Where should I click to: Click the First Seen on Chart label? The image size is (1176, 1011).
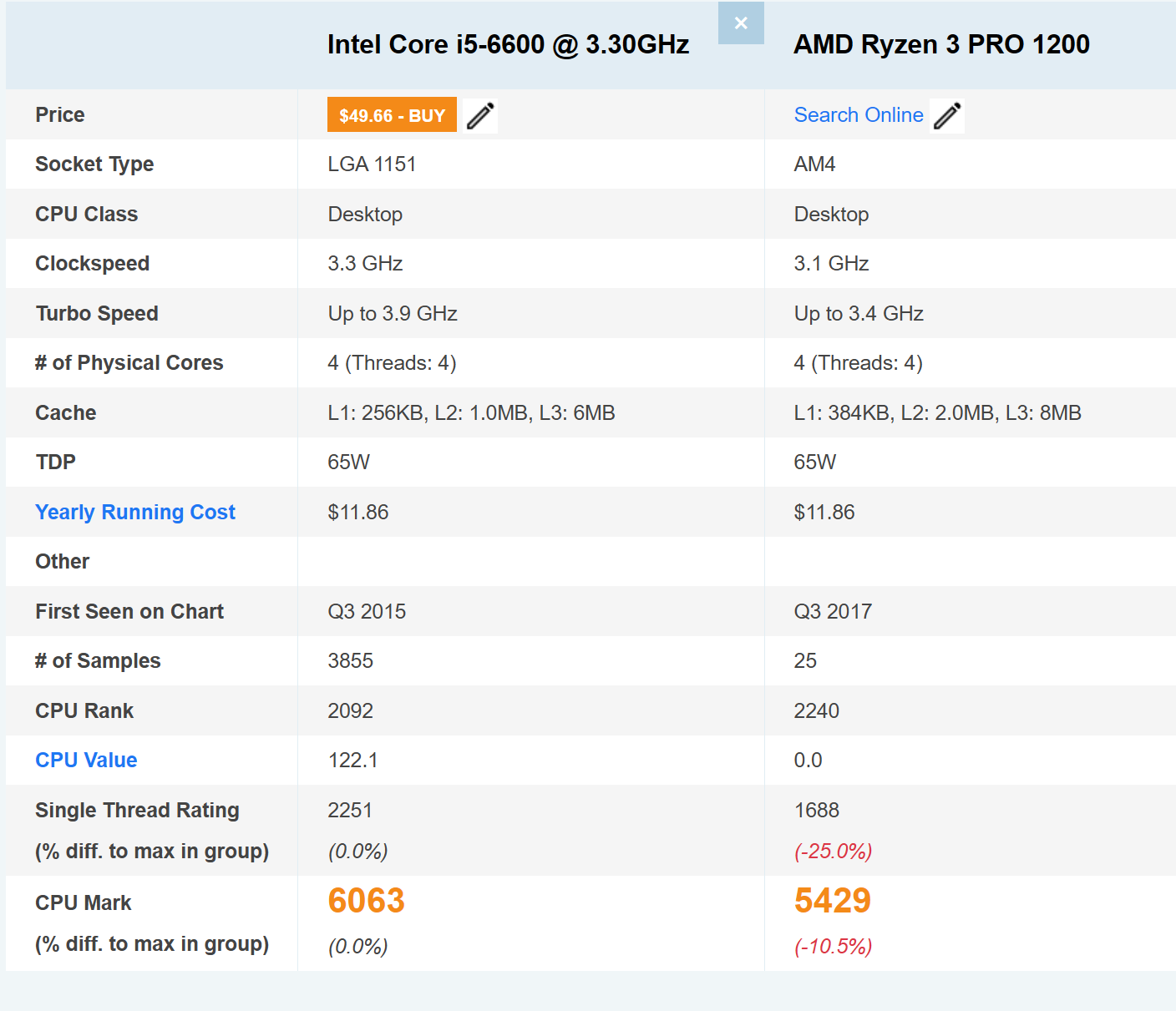(129, 611)
